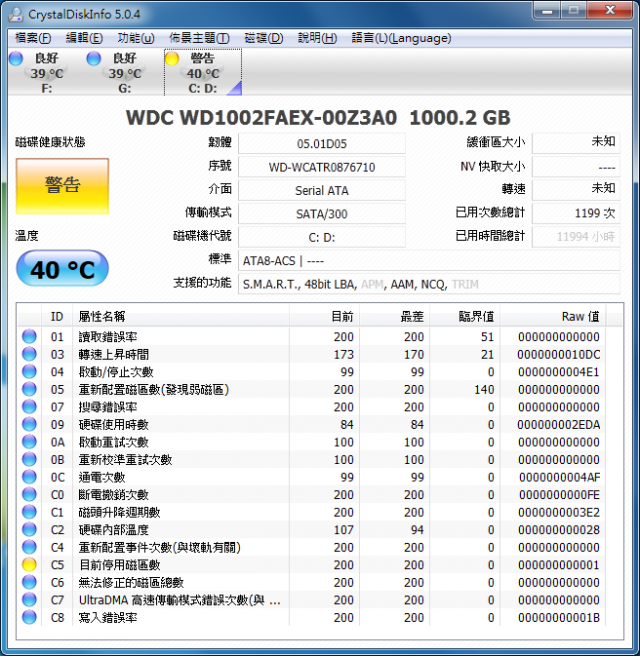640x657 pixels.
Task: Open the 功能(u) menu
Action: click(136, 38)
